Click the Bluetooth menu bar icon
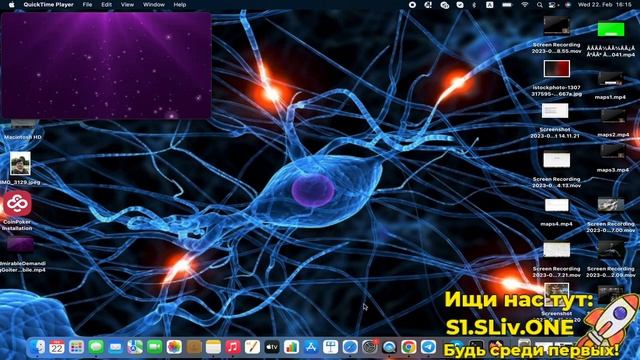640x360 pixels. pyautogui.click(x=474, y=5)
